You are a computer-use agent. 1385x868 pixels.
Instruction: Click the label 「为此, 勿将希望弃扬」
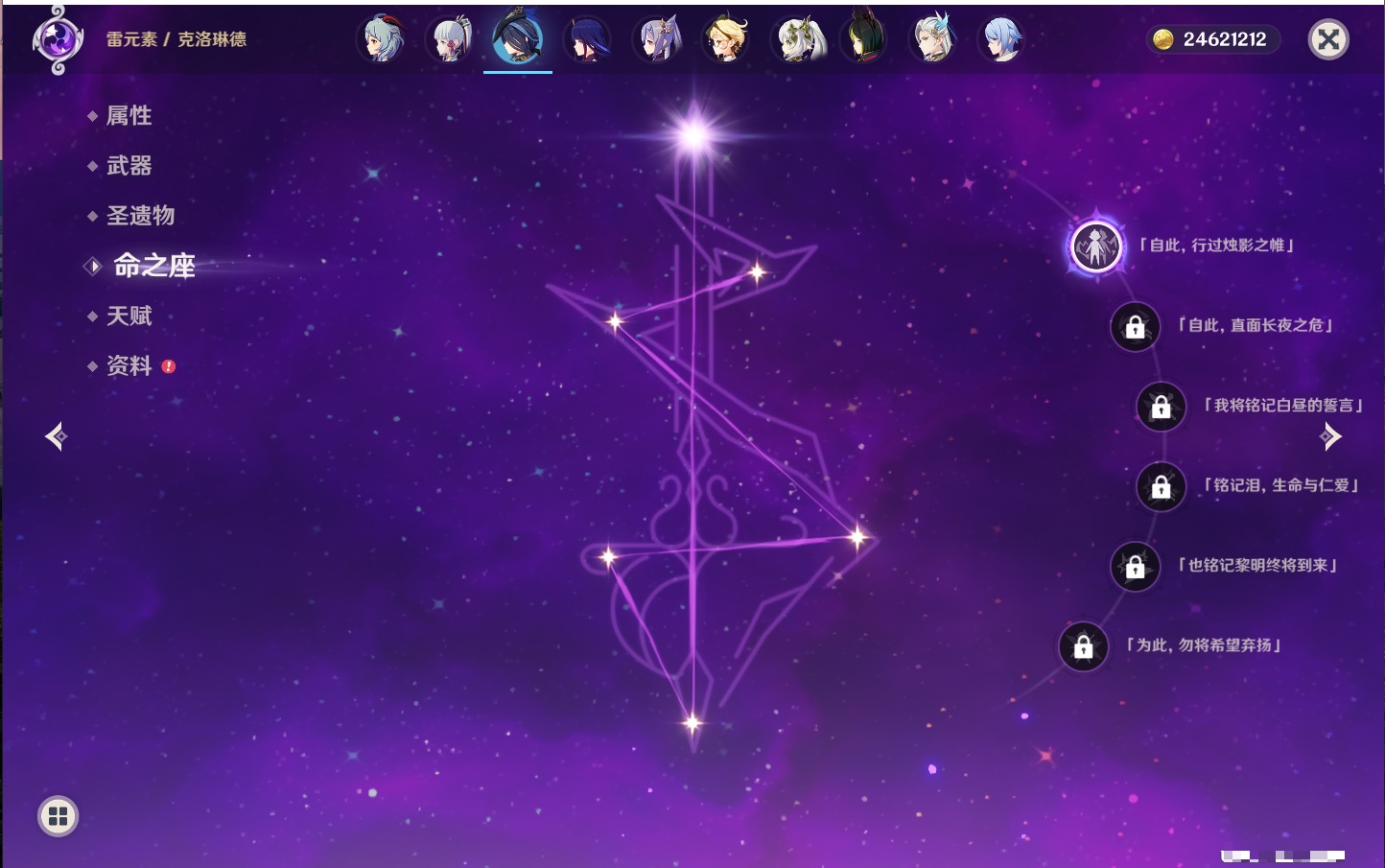coord(1204,645)
